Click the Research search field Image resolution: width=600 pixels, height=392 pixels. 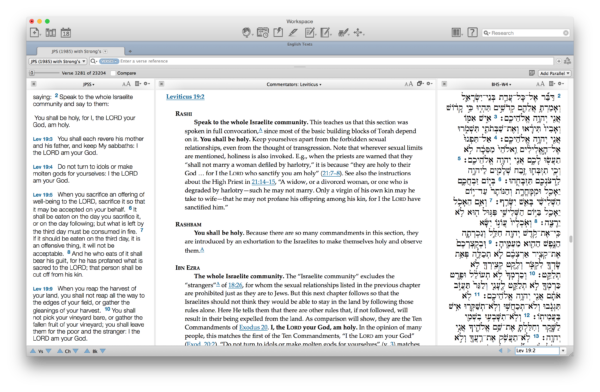526,33
